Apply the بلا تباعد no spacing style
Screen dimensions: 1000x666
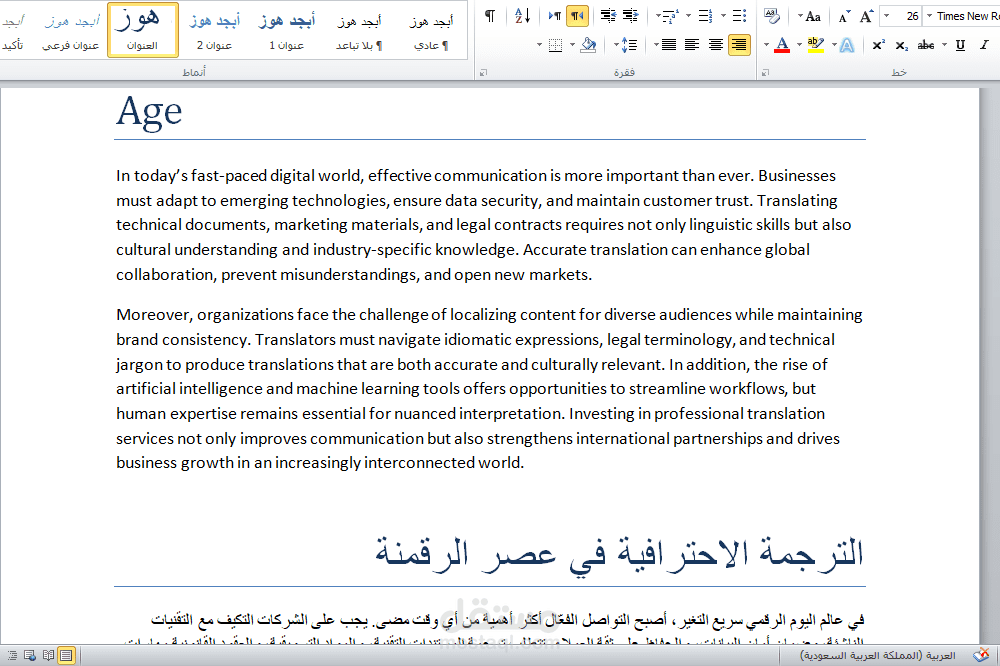(x=359, y=31)
